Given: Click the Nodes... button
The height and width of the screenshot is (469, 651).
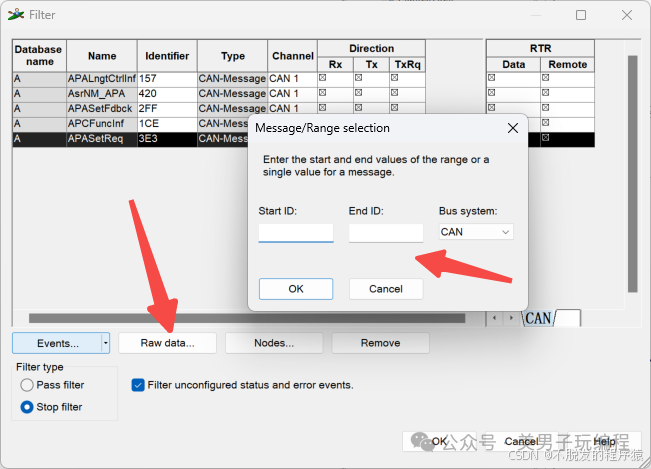Looking at the screenshot, I should click(274, 343).
